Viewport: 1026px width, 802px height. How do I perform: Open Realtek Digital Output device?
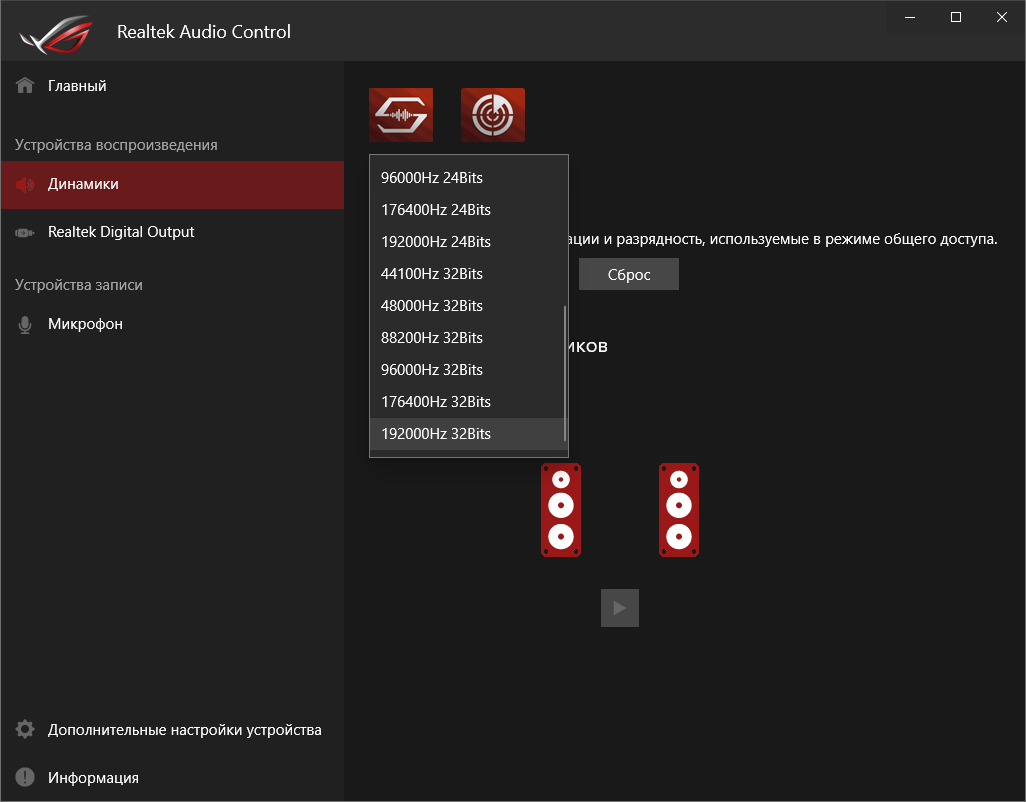coord(172,232)
